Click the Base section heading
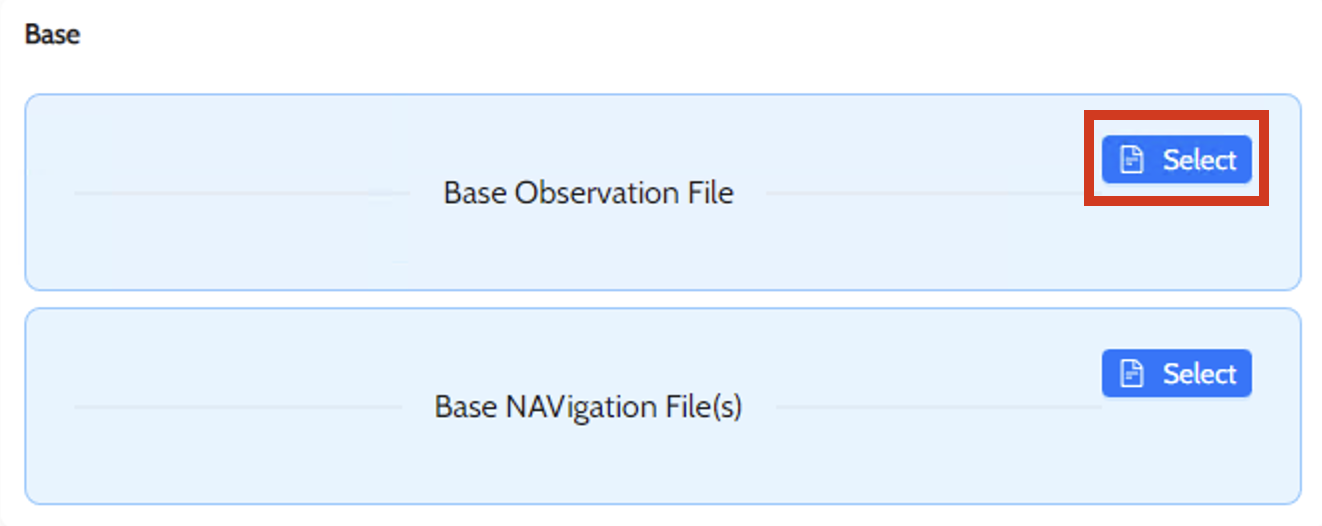The height and width of the screenshot is (526, 1322). [x=52, y=34]
